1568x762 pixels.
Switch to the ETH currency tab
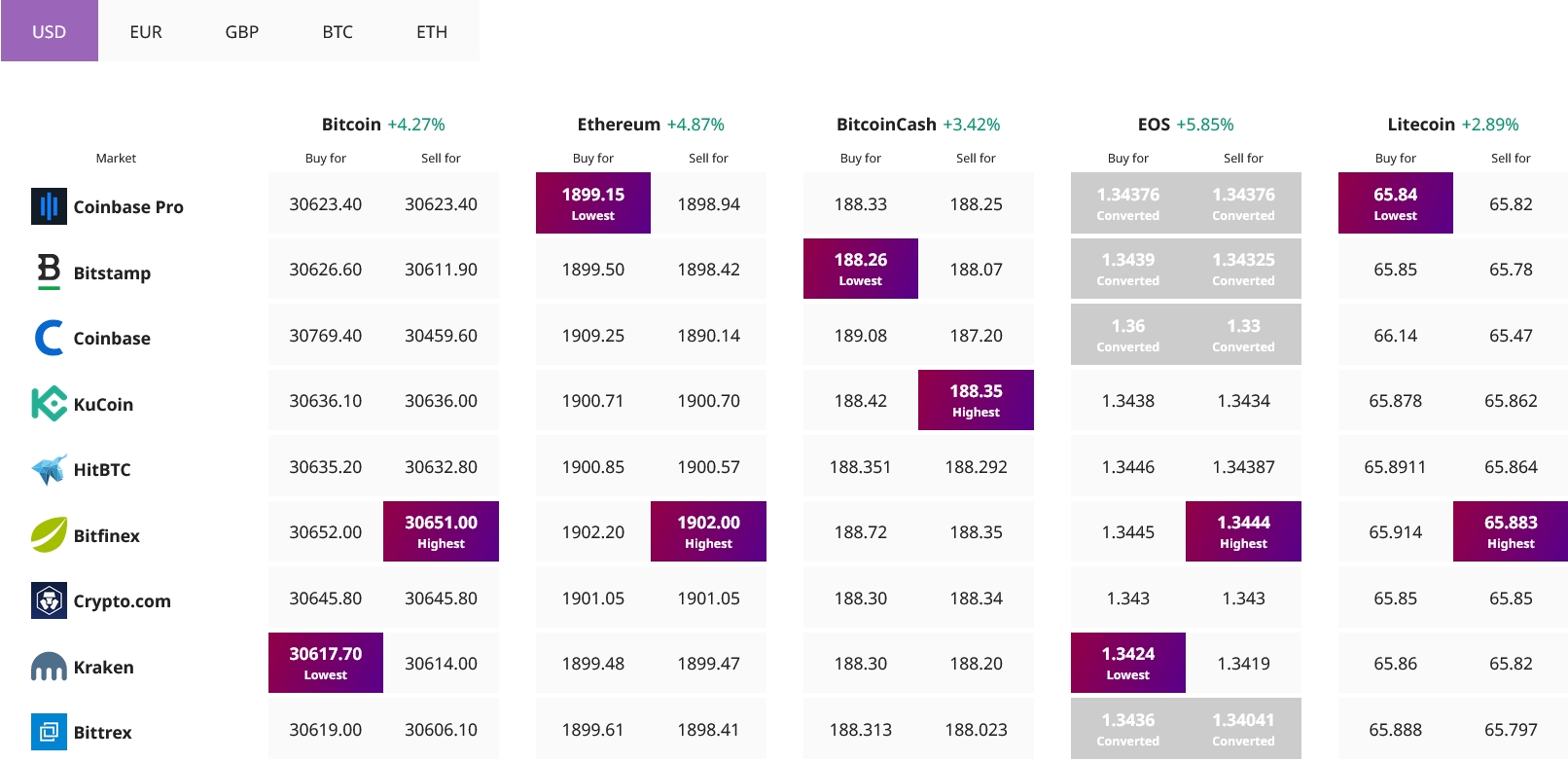tap(432, 31)
